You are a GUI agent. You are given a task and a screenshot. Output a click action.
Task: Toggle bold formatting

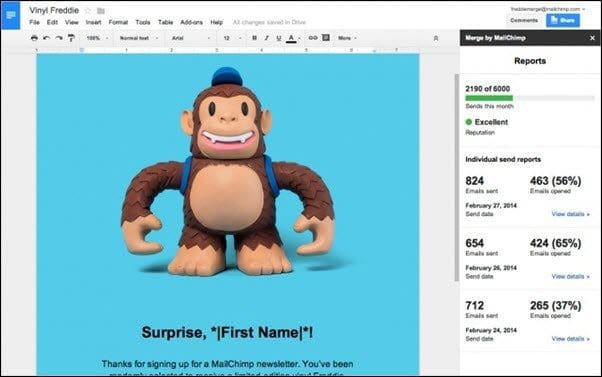pos(254,38)
